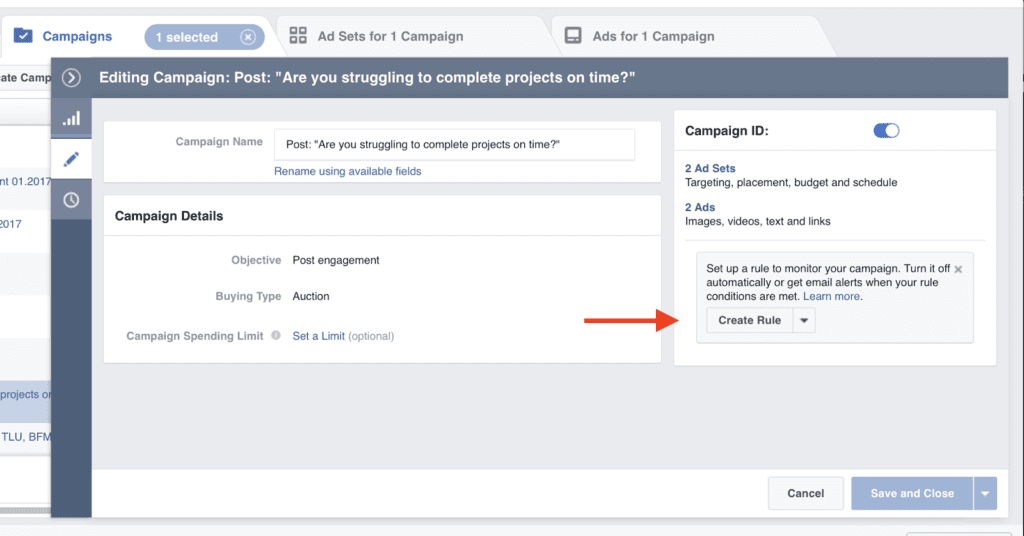Click 'Rename using available fields' link

(x=348, y=171)
